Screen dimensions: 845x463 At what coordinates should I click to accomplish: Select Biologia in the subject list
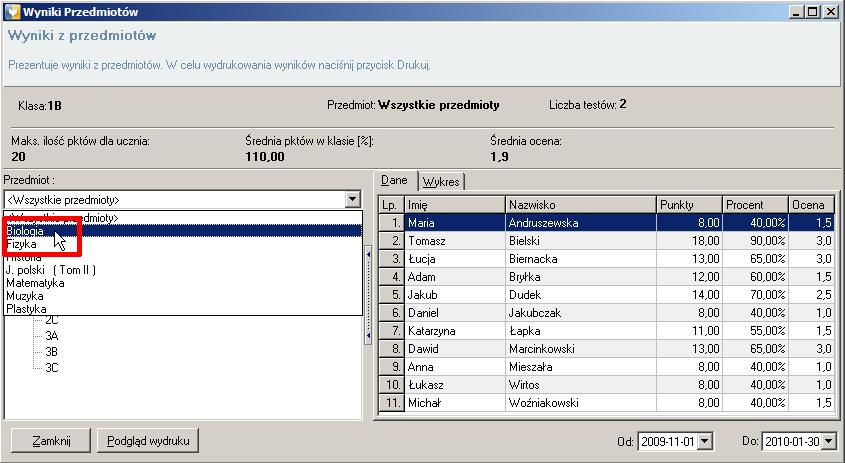pos(183,231)
